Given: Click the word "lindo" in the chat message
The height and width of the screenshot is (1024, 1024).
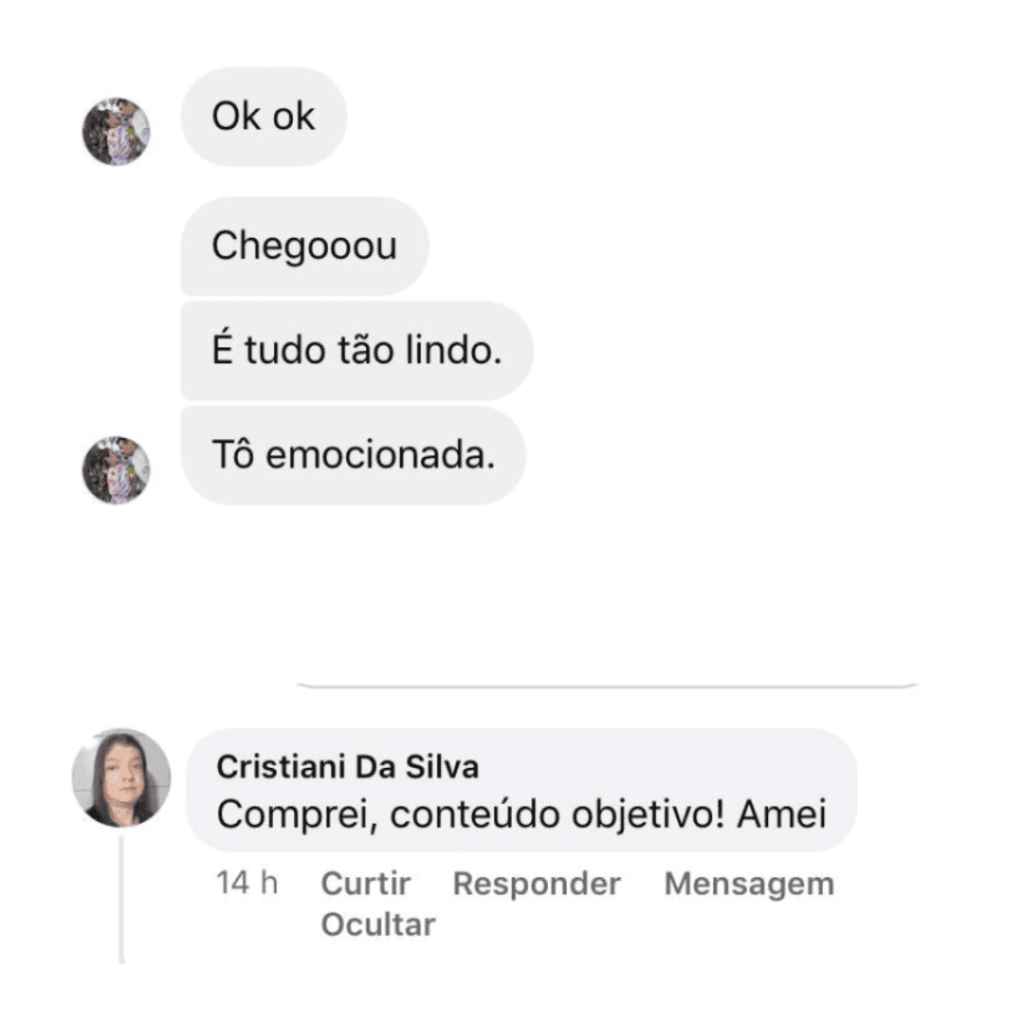Looking at the screenshot, I should (453, 350).
